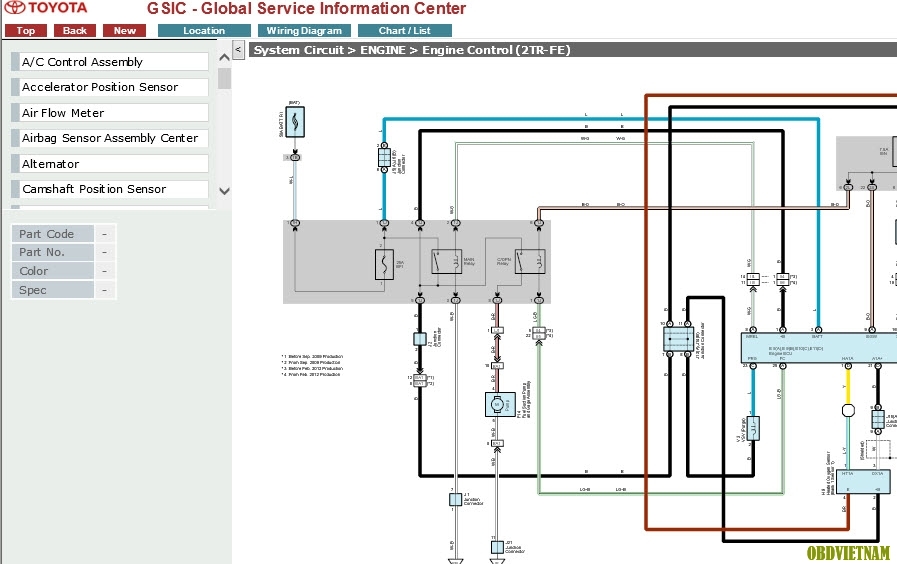Select Air Flow Meter in the list
This screenshot has height=564, width=897.
pos(110,113)
